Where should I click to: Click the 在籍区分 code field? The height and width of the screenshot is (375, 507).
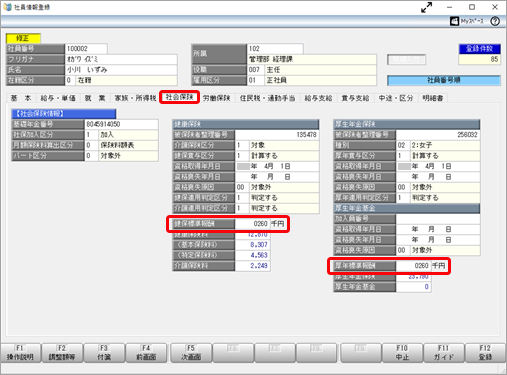pos(70,80)
